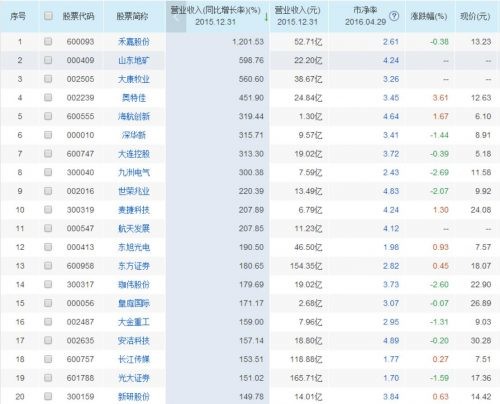Check the box for stock 000010

pyautogui.click(x=48, y=135)
